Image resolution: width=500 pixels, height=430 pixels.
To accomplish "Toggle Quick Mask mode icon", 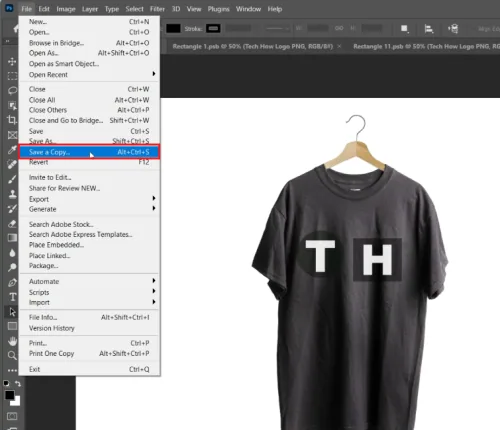I will pyautogui.click(x=12, y=416).
